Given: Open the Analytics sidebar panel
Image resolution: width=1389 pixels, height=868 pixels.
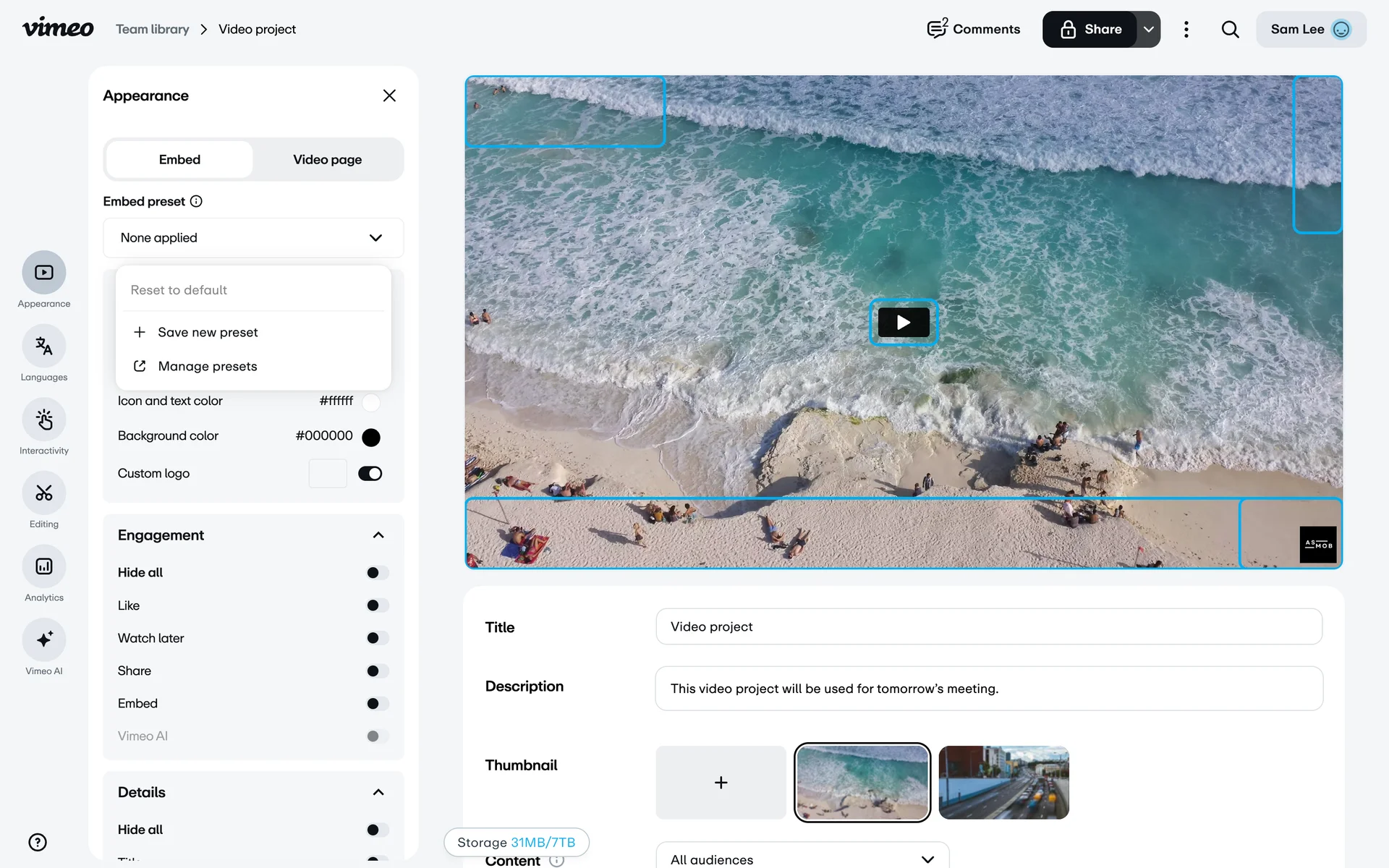Looking at the screenshot, I should 44,567.
